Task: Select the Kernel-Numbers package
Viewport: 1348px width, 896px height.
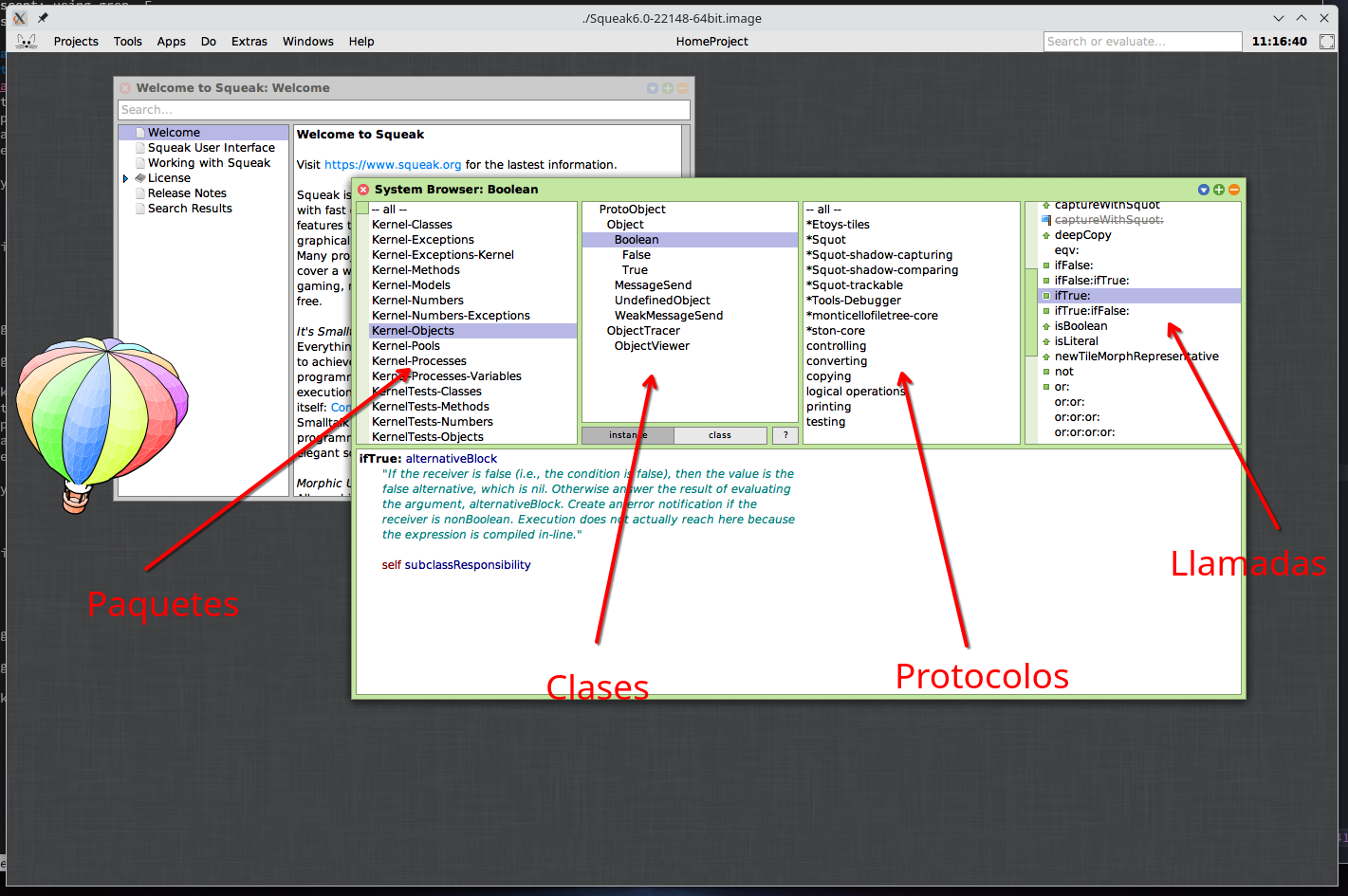Action: tap(417, 301)
